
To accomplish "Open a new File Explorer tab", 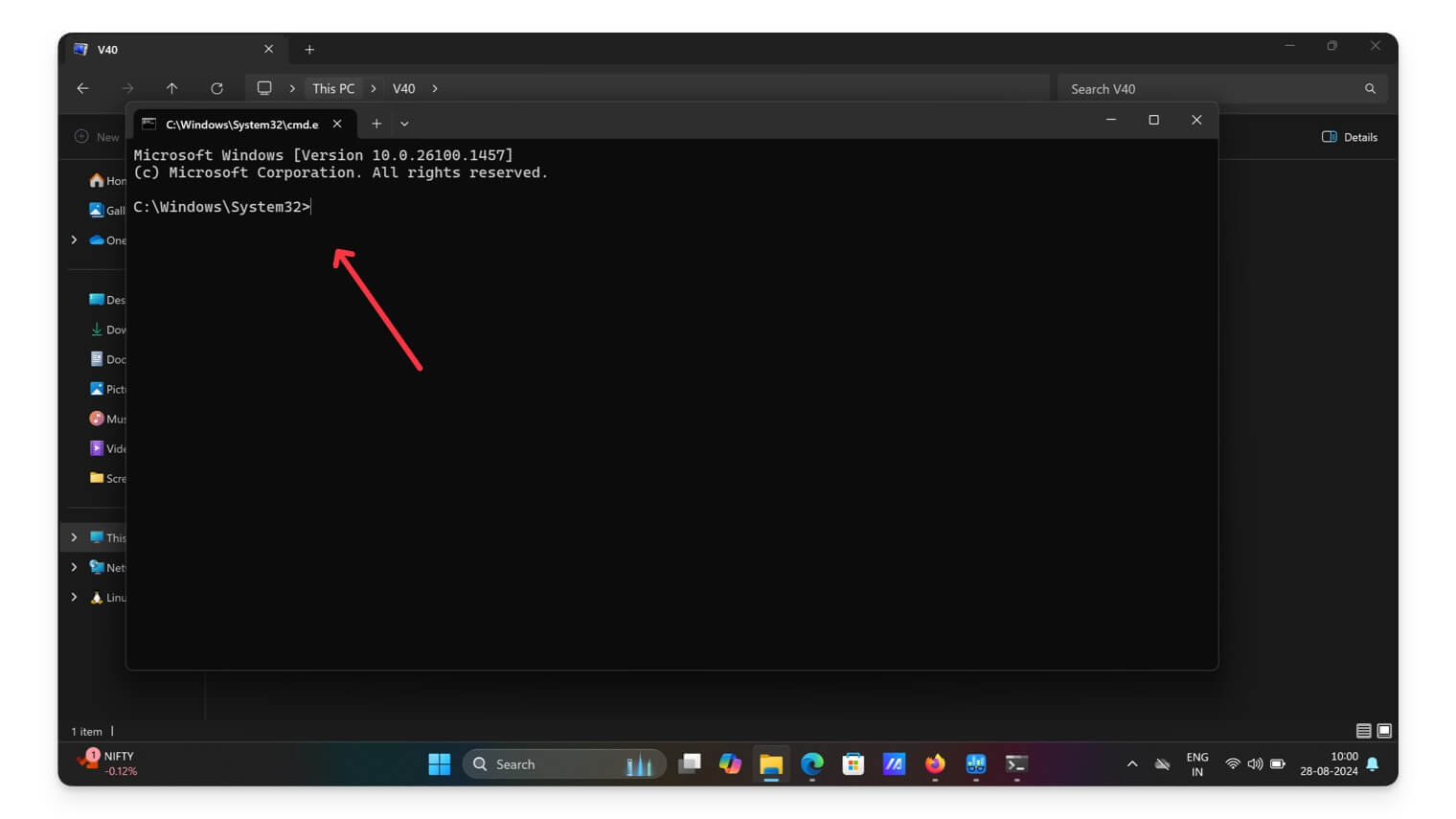I will [x=309, y=49].
